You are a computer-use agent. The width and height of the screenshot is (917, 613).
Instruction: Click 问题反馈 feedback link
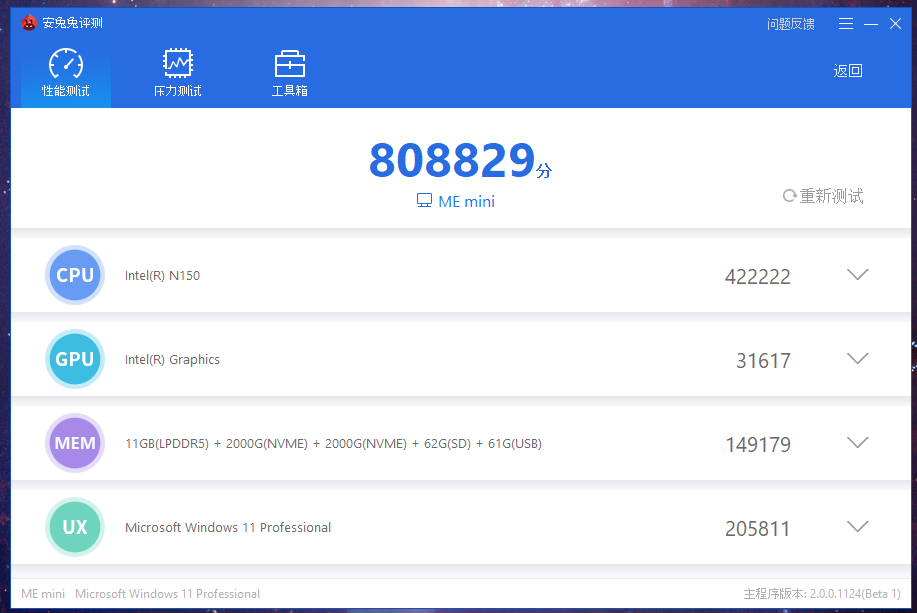click(791, 24)
